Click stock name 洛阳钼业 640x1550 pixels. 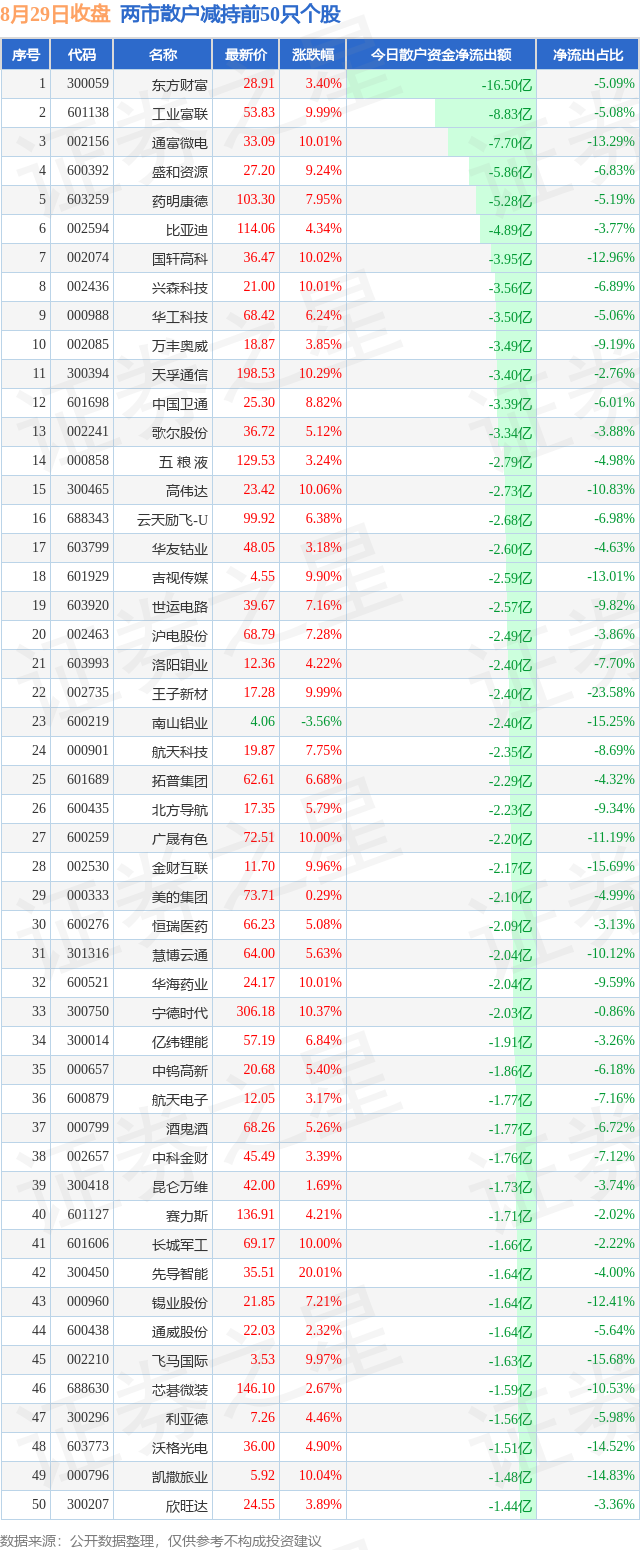click(180, 665)
